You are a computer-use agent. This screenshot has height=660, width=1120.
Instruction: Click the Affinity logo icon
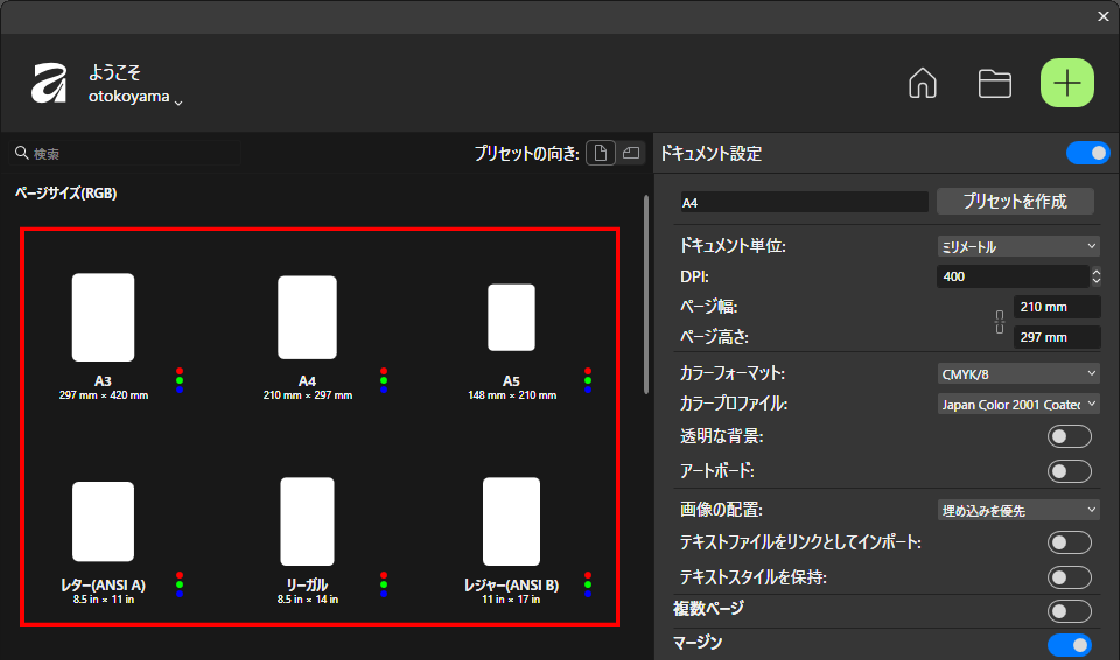pyautogui.click(x=49, y=84)
